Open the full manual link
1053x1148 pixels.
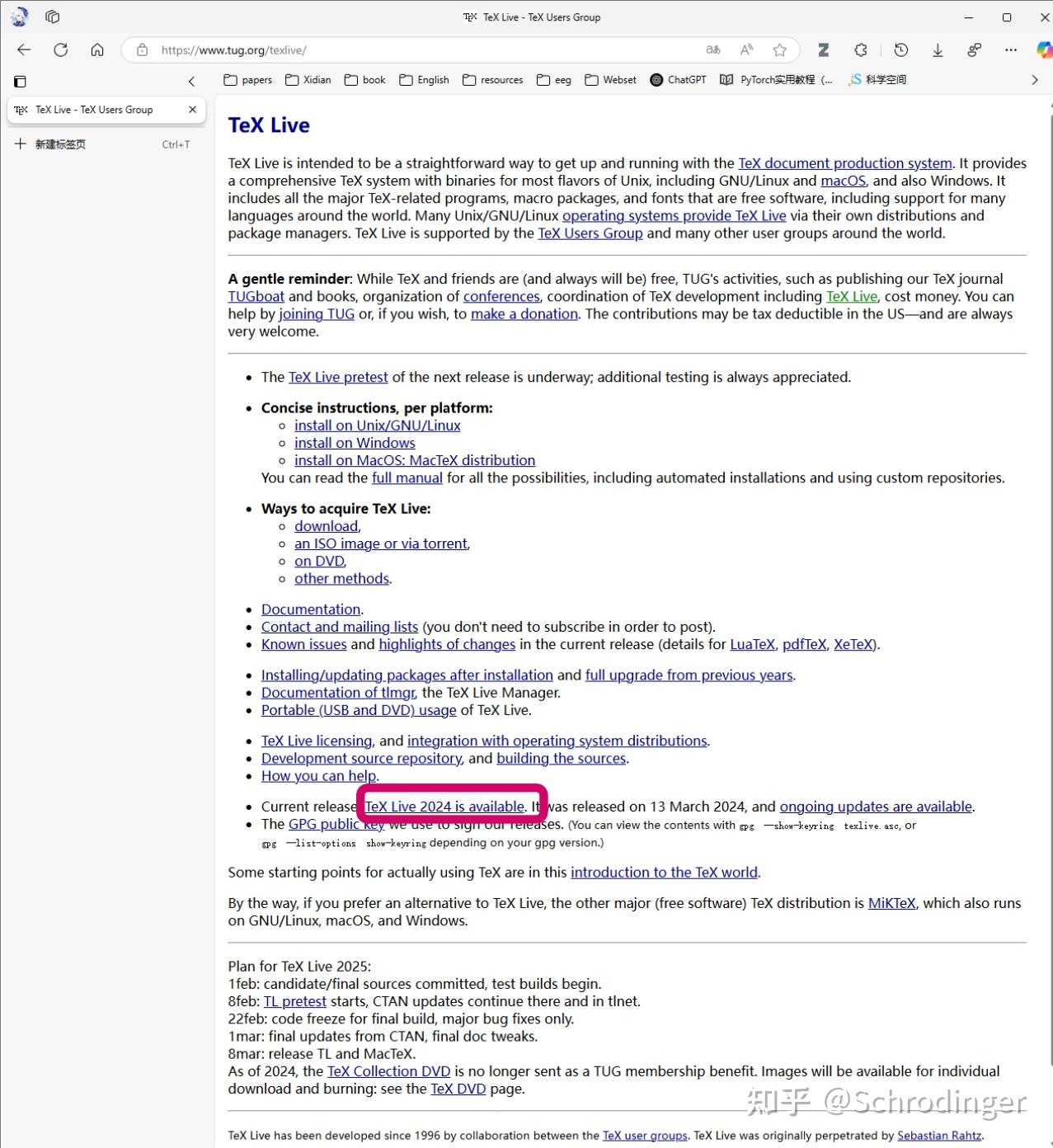(407, 478)
